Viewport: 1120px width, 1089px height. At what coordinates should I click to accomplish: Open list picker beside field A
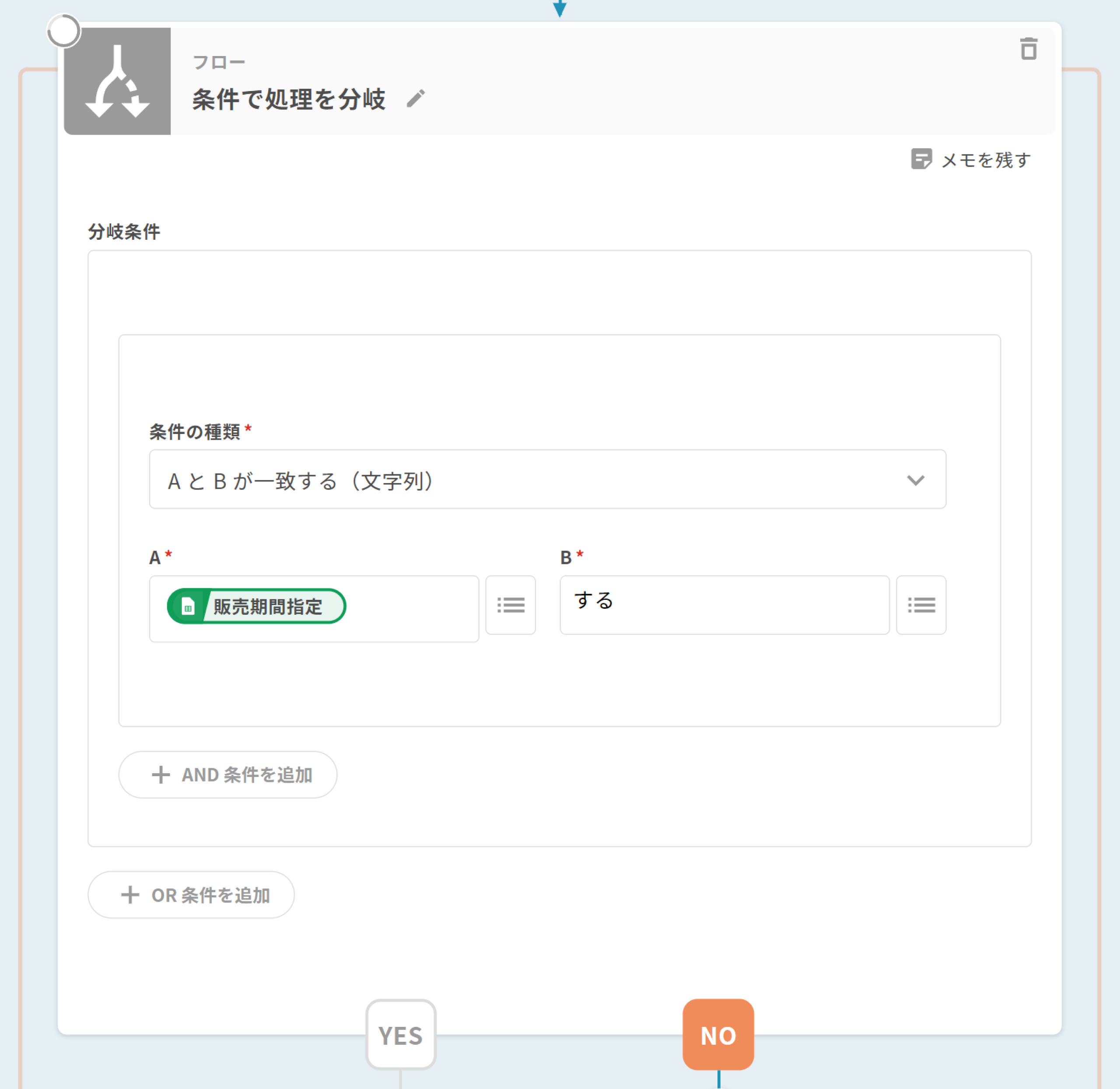(510, 605)
